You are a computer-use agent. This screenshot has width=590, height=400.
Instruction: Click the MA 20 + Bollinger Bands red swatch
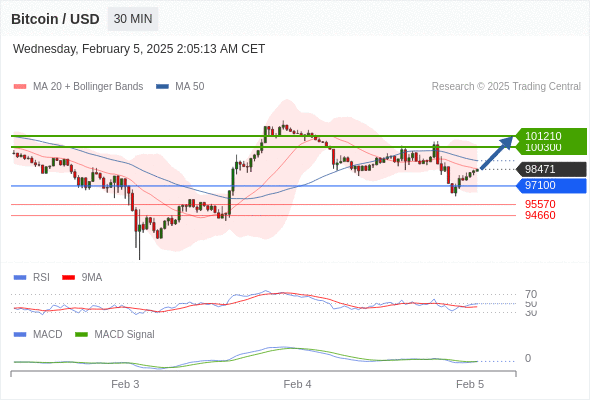click(x=20, y=87)
